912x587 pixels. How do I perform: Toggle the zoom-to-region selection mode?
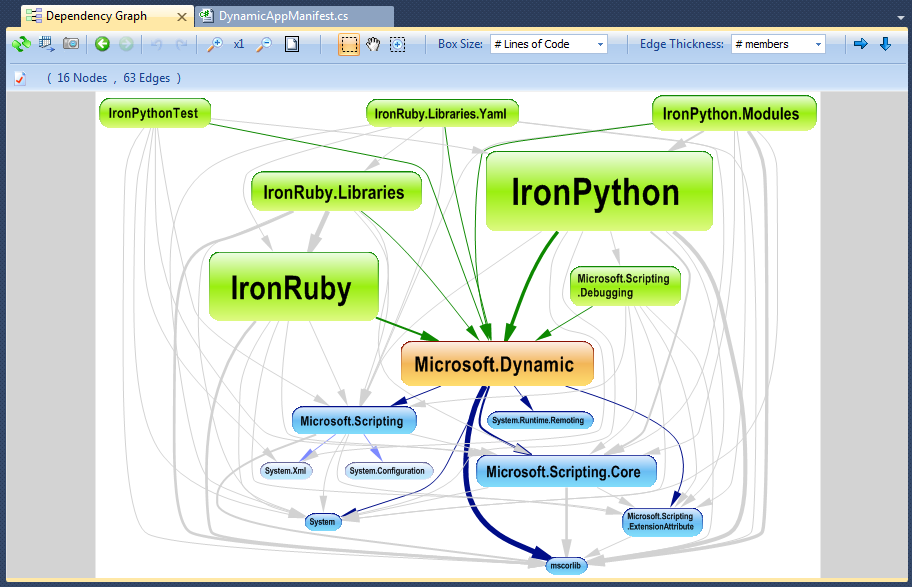click(x=397, y=44)
